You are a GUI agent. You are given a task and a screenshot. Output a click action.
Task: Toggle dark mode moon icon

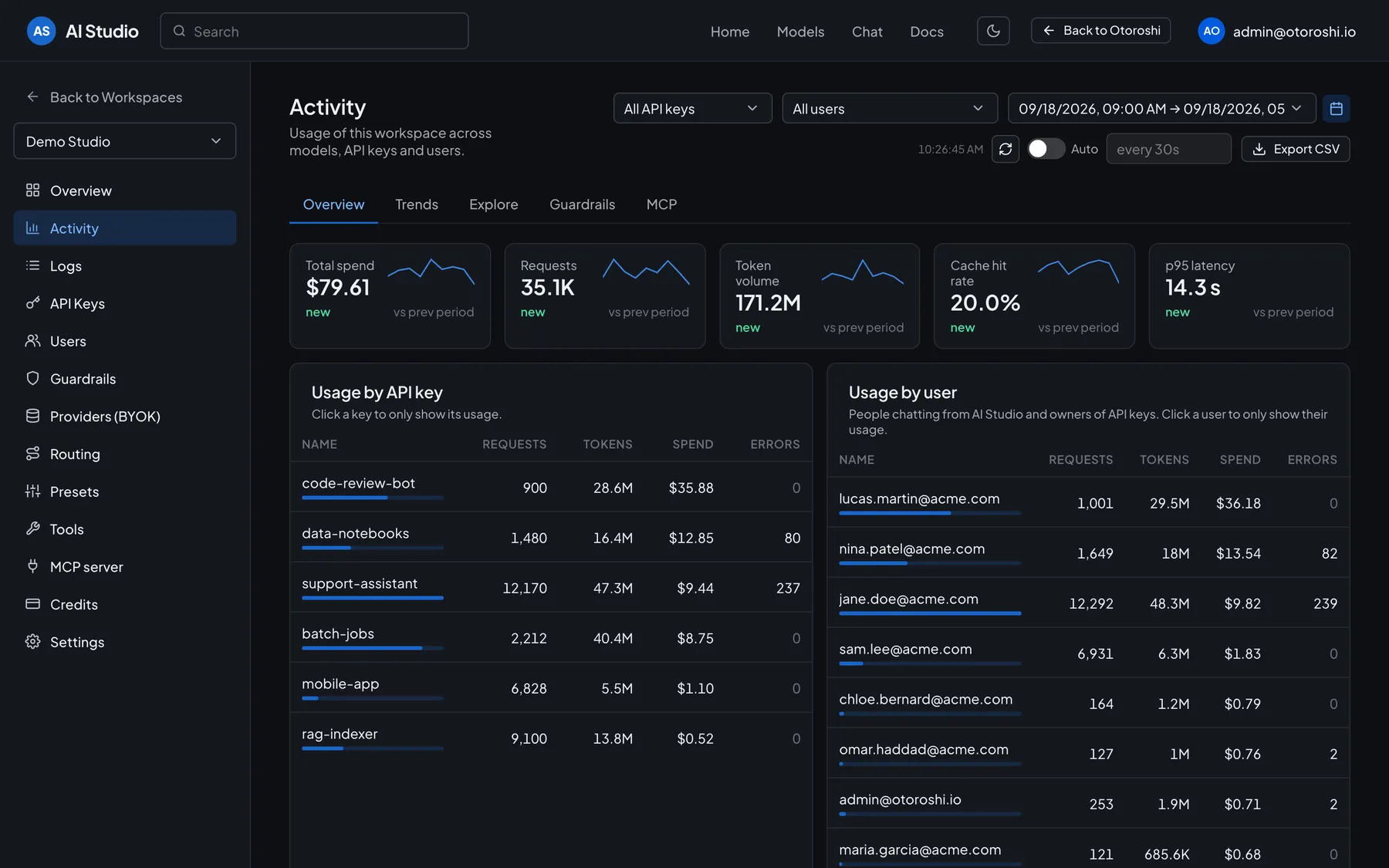click(993, 31)
